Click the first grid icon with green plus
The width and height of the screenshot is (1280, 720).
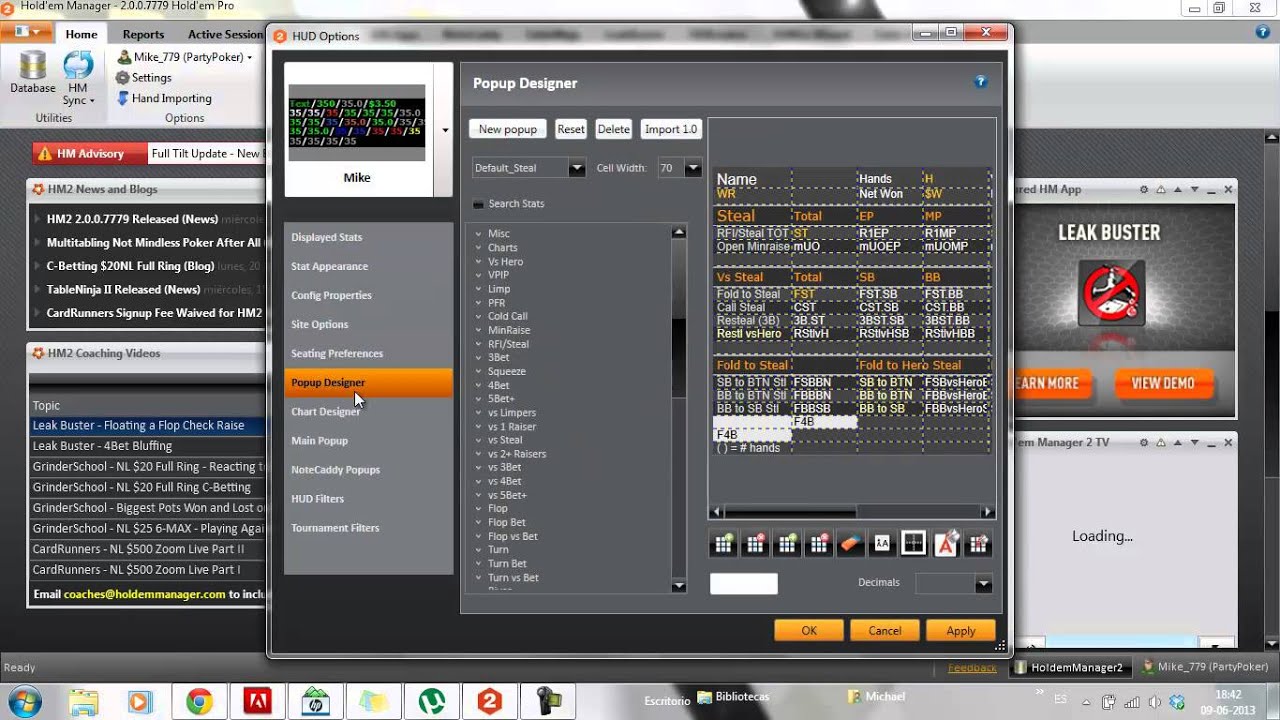pyautogui.click(x=723, y=543)
